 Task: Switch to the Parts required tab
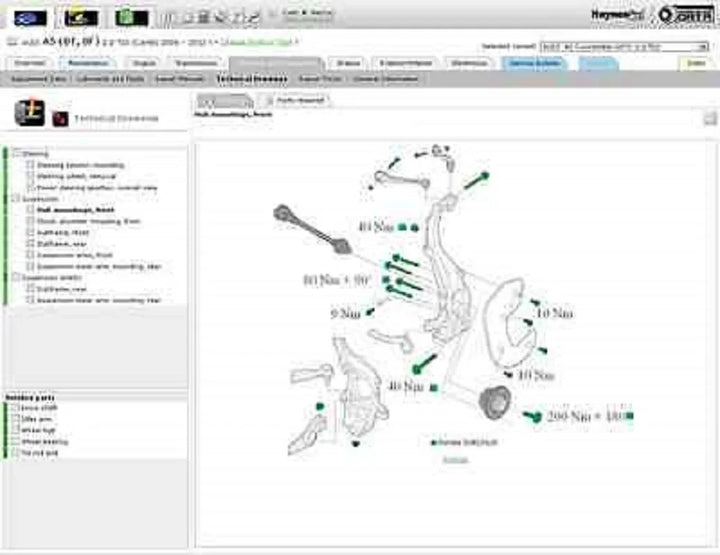point(299,100)
